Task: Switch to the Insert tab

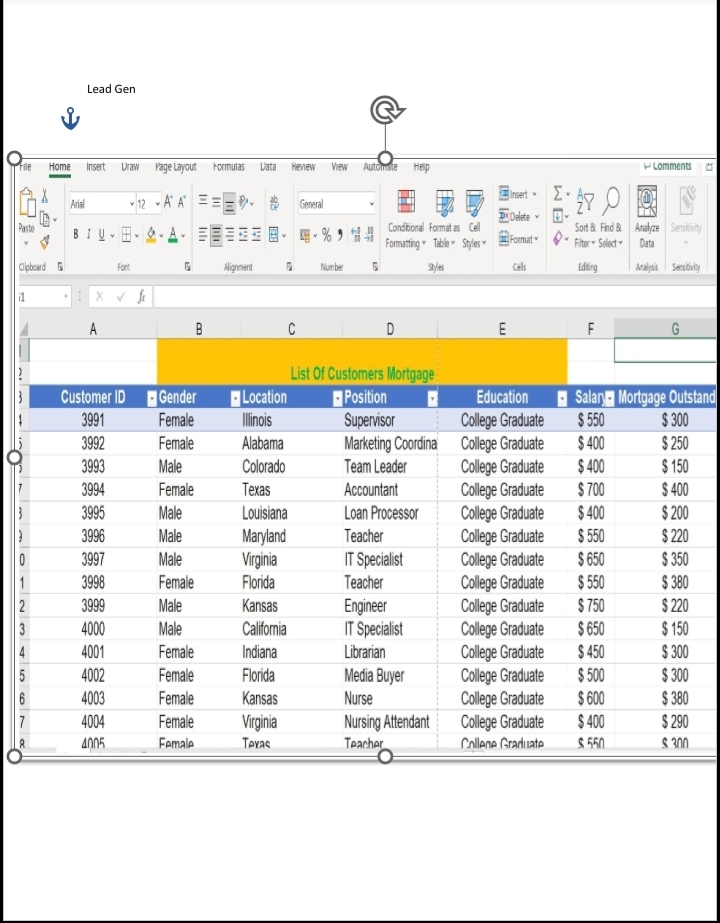Action: (95, 167)
